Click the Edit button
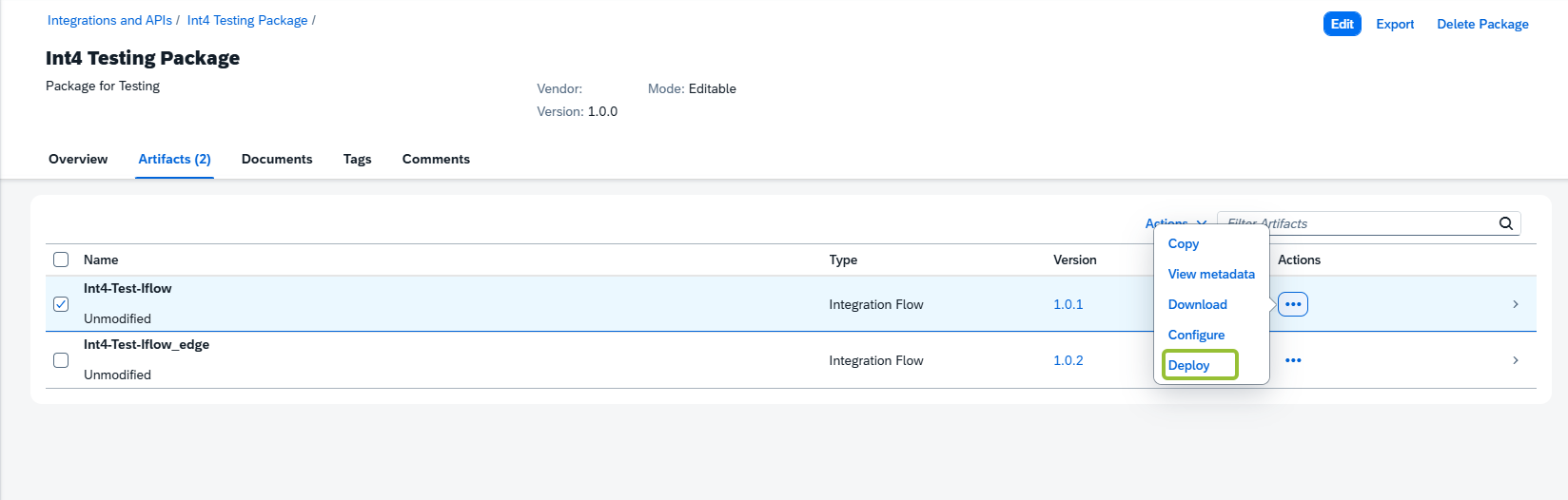Image resolution: width=1568 pixels, height=500 pixels. (1342, 24)
